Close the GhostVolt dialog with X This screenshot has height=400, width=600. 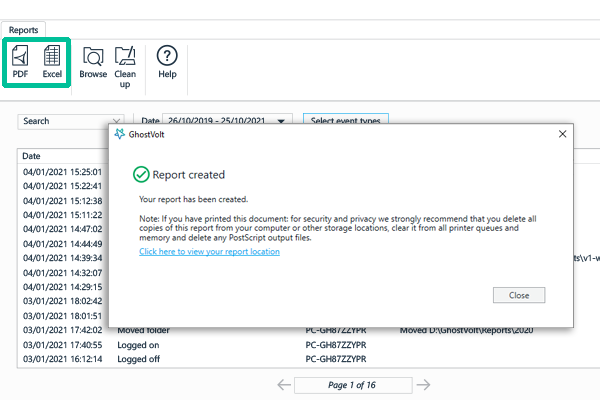pyautogui.click(x=562, y=134)
